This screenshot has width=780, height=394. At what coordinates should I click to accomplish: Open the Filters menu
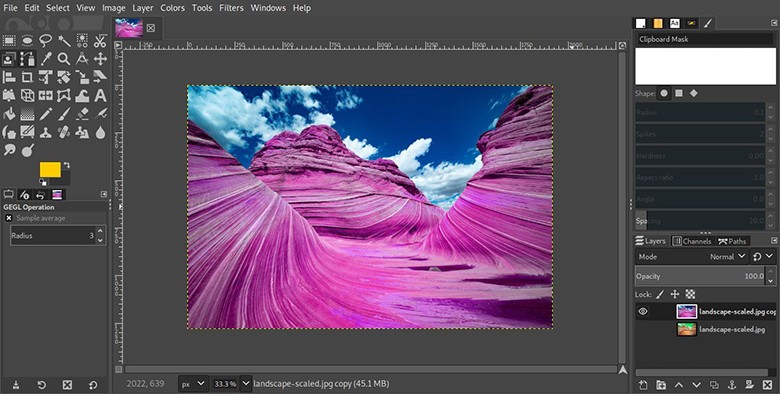point(231,8)
